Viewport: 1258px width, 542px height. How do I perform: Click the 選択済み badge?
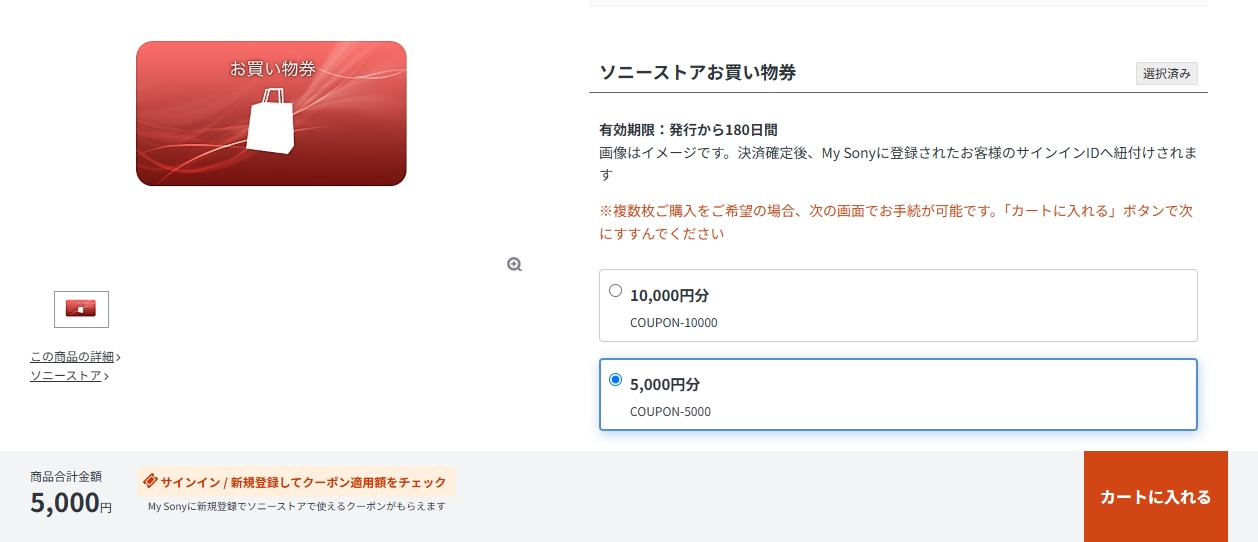coord(1167,73)
